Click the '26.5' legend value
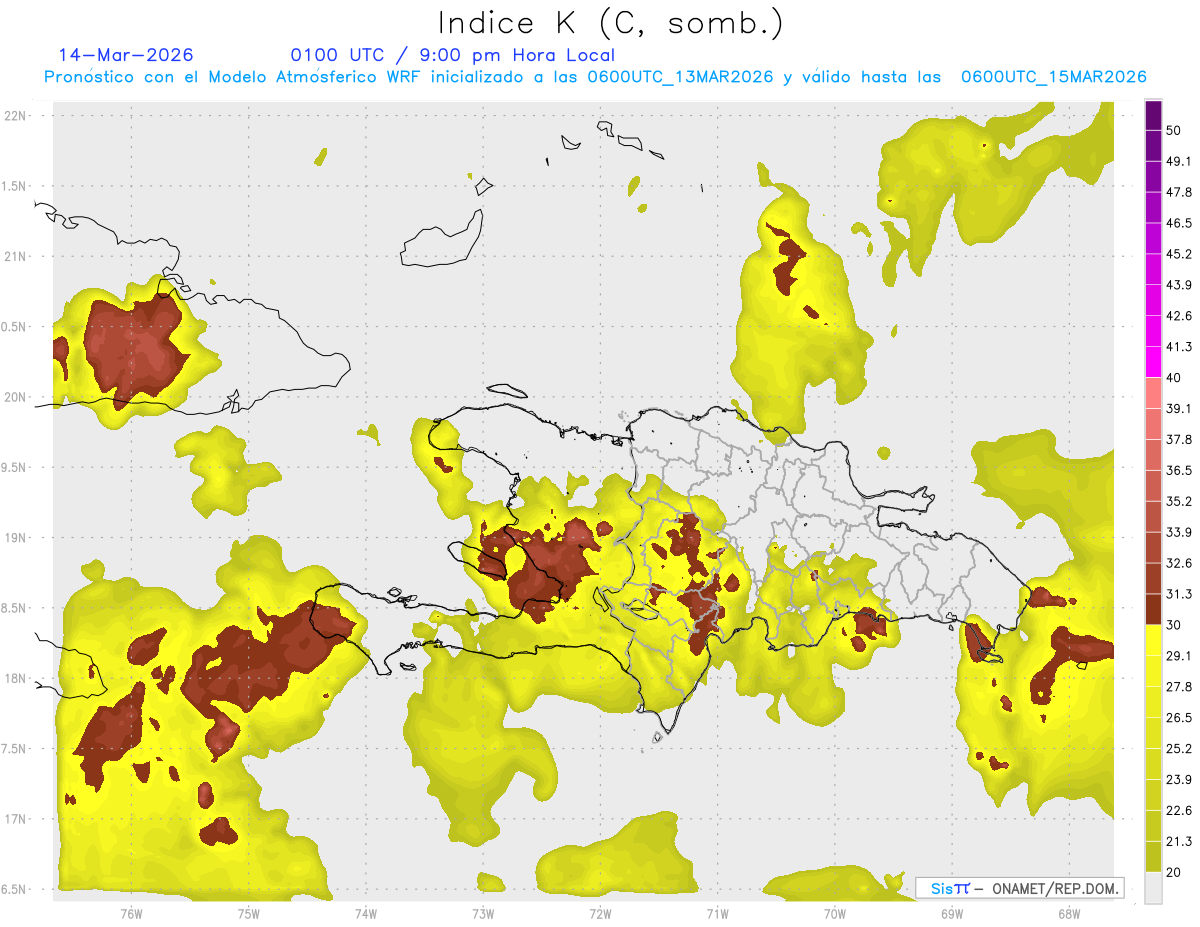Screen dimensions: 1200x927 point(1178,718)
